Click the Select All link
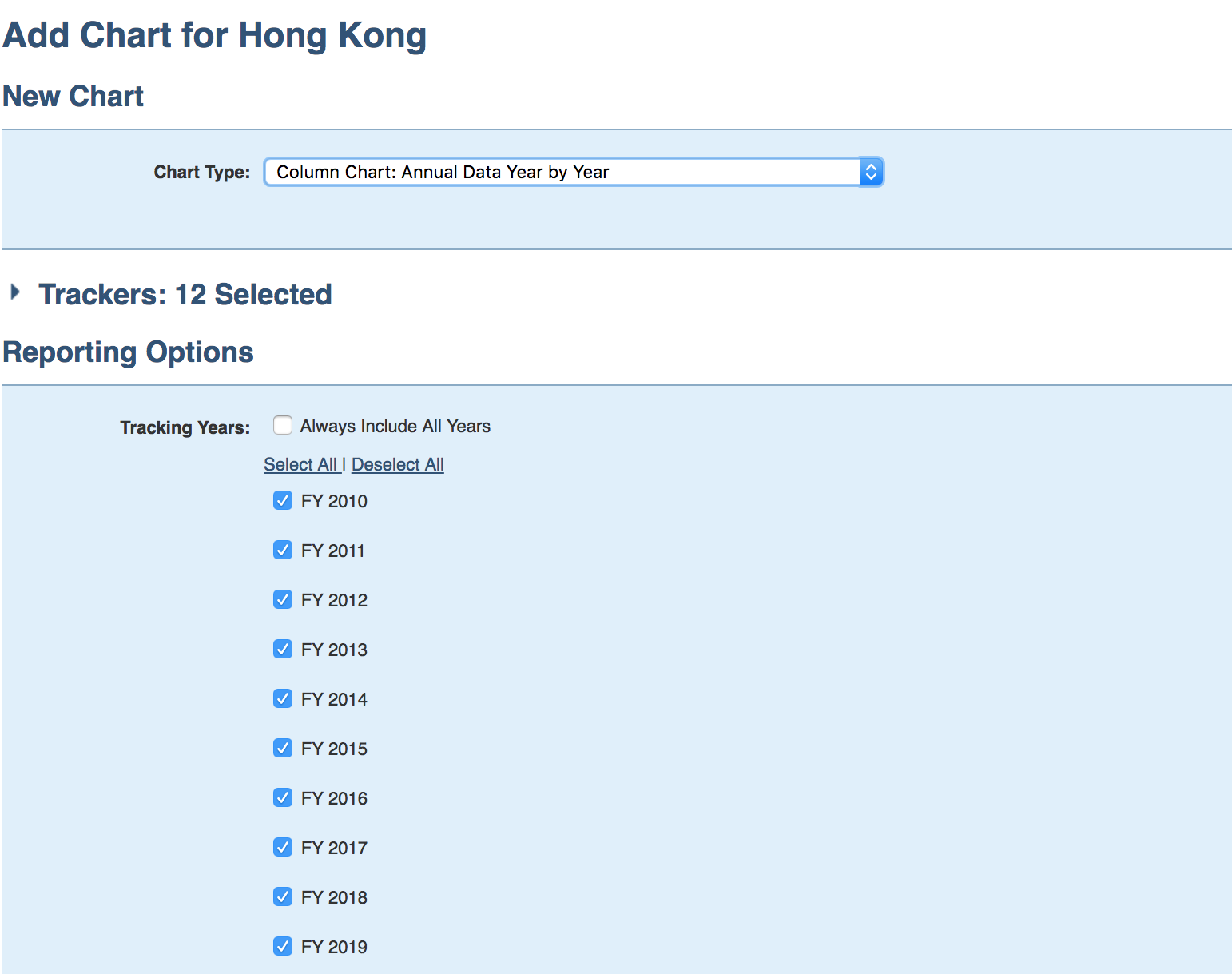 301,465
